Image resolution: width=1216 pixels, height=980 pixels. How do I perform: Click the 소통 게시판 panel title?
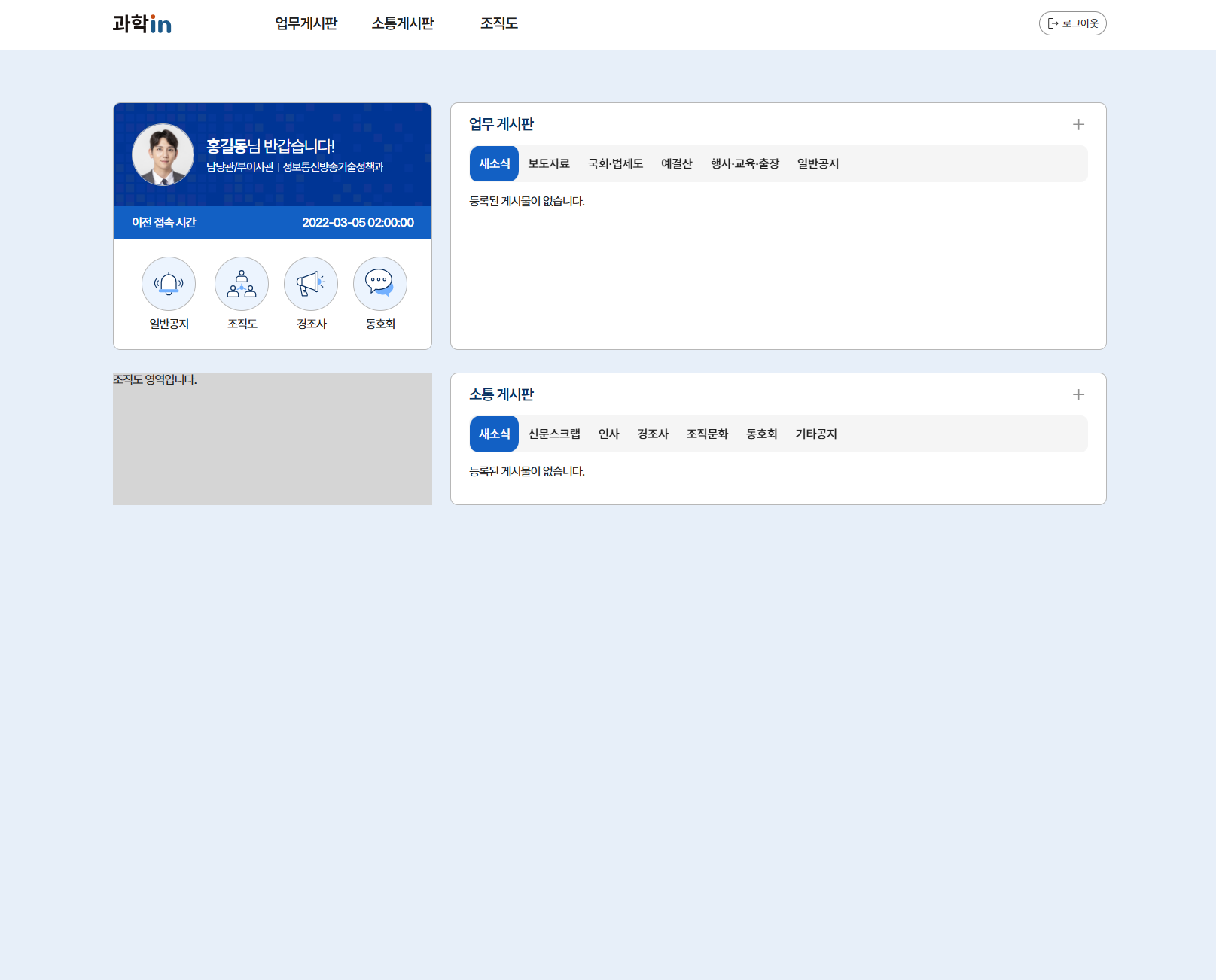(501, 394)
